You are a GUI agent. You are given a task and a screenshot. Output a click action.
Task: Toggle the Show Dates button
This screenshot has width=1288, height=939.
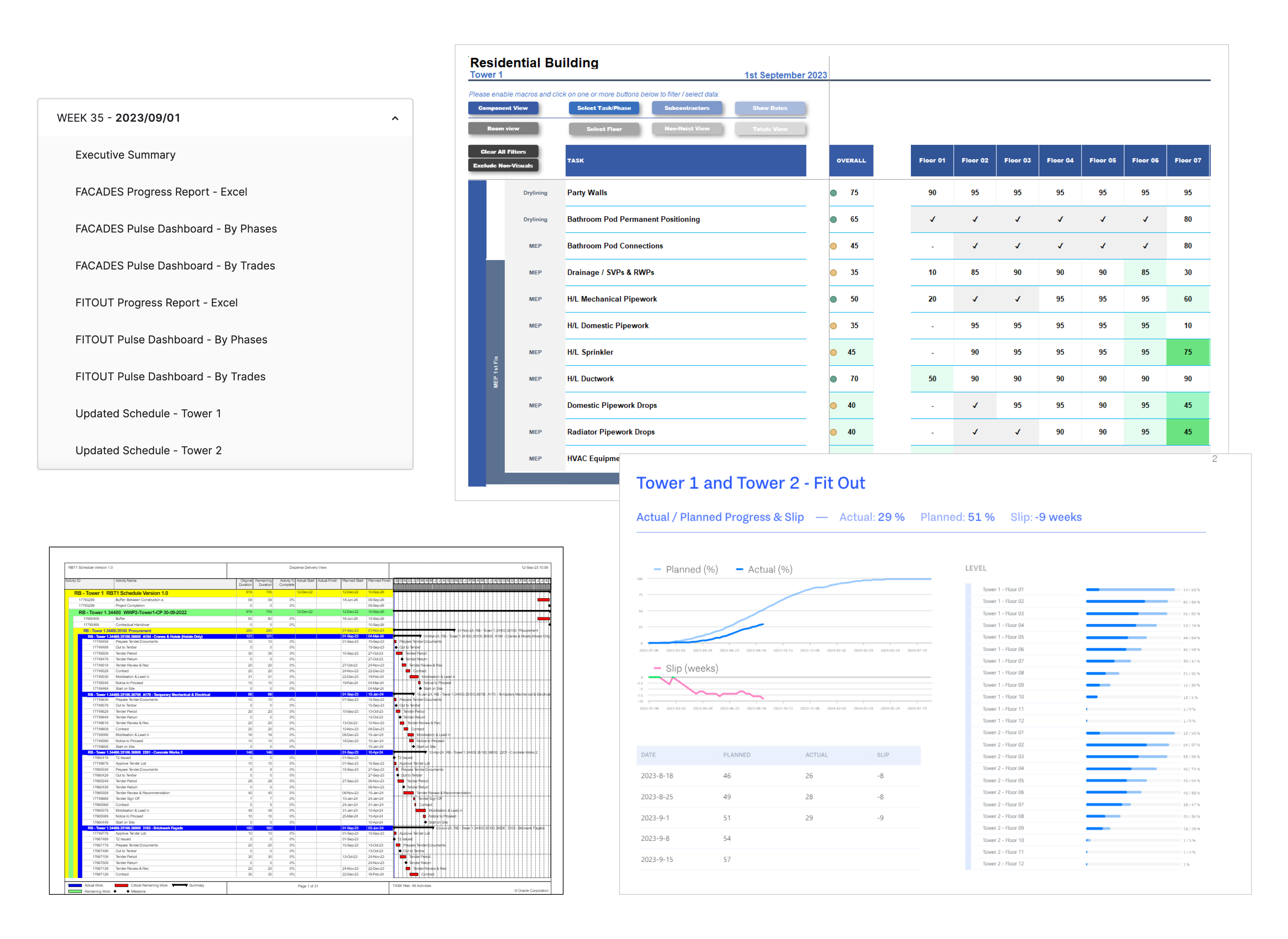point(770,108)
